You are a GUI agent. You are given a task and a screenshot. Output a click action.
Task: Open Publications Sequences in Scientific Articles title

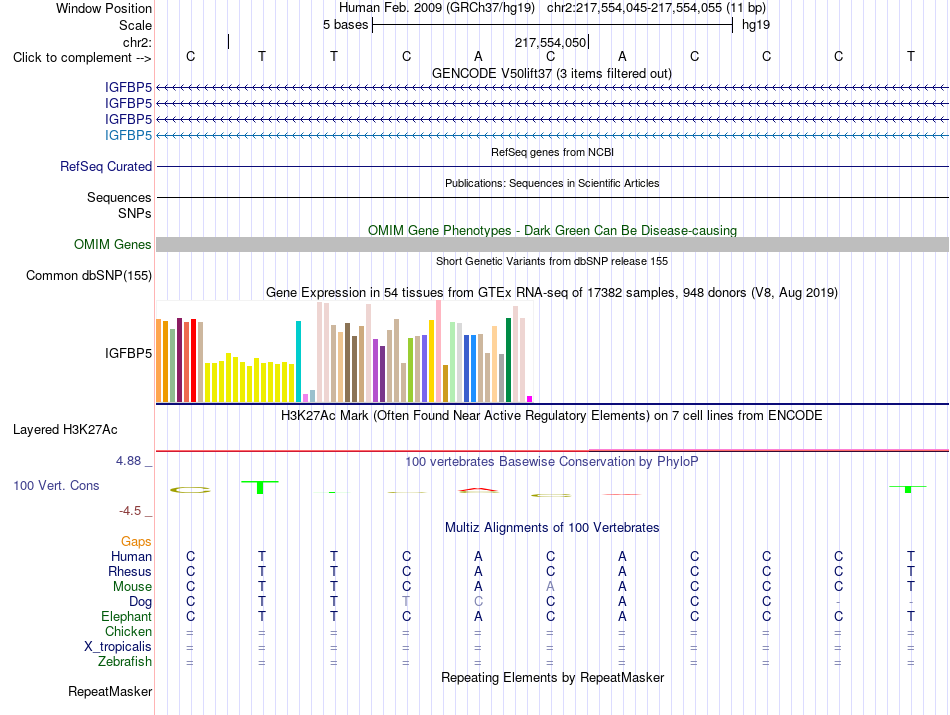[x=552, y=183]
